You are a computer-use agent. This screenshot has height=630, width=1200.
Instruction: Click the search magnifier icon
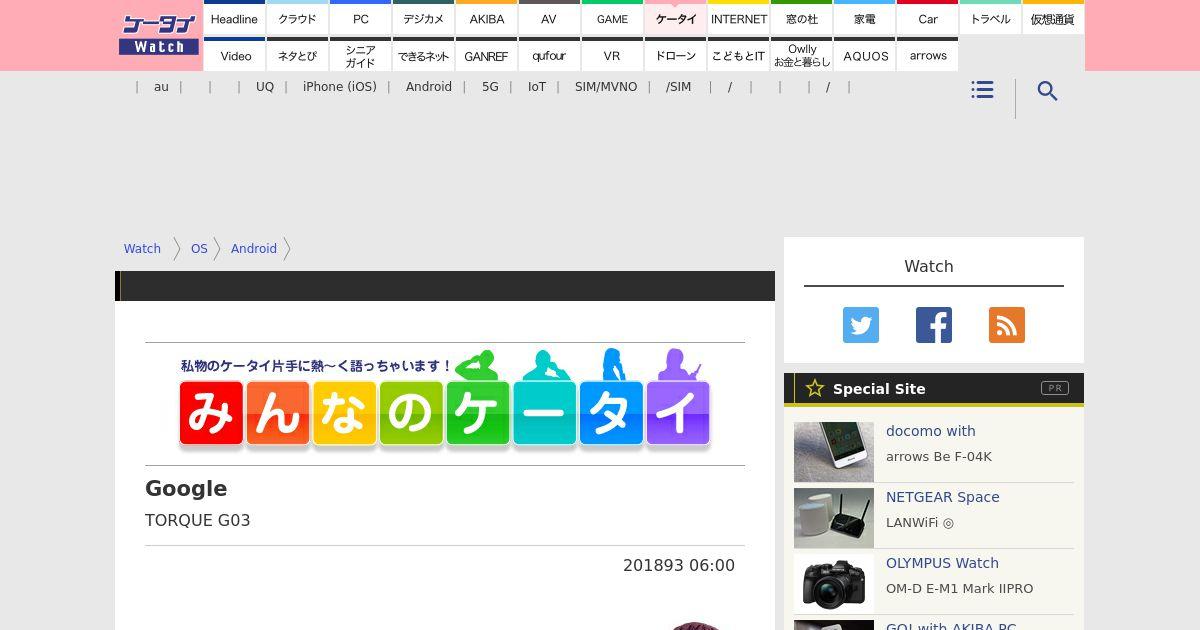(x=1047, y=91)
